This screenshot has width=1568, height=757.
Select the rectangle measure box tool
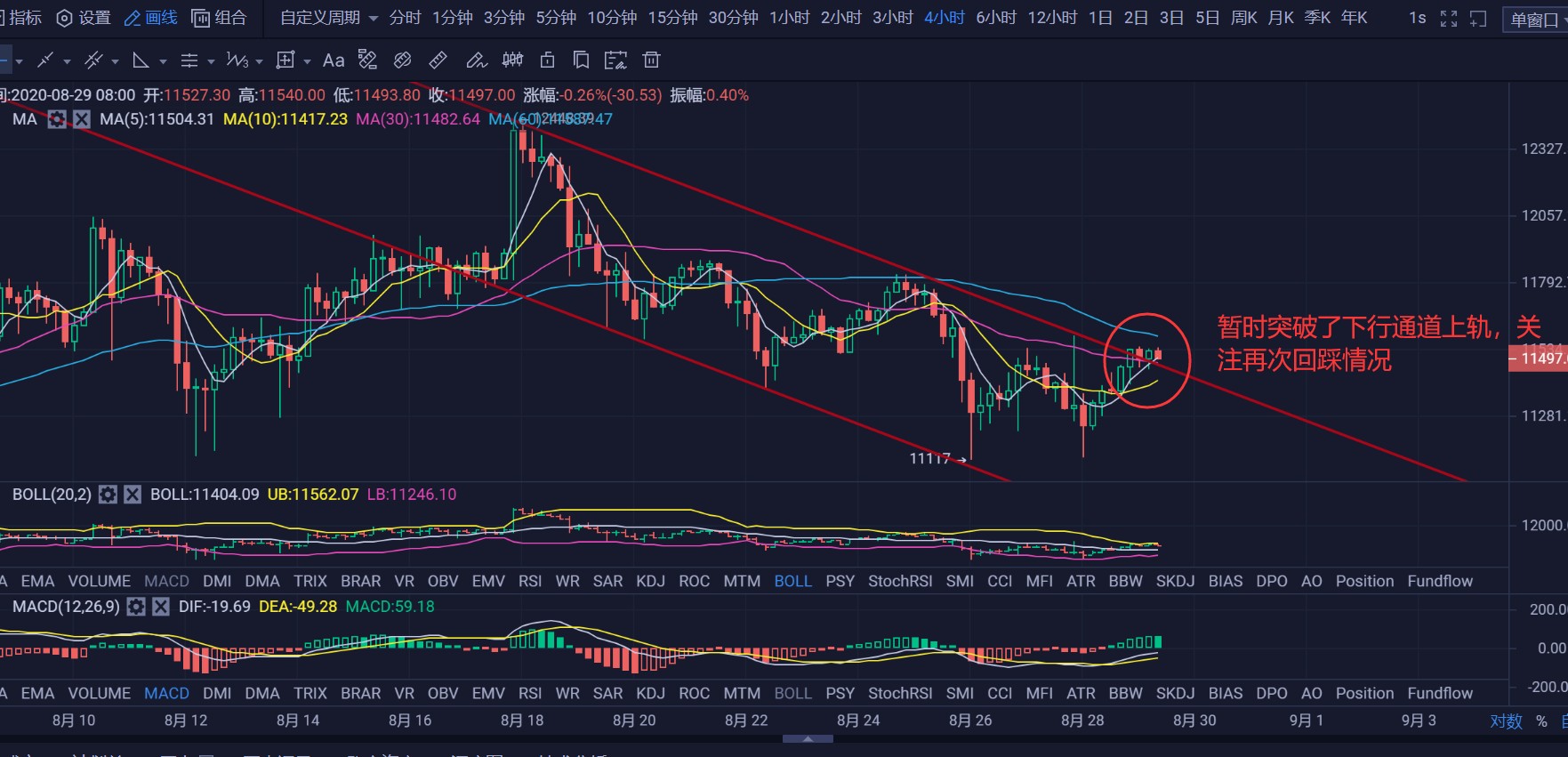pos(285,60)
